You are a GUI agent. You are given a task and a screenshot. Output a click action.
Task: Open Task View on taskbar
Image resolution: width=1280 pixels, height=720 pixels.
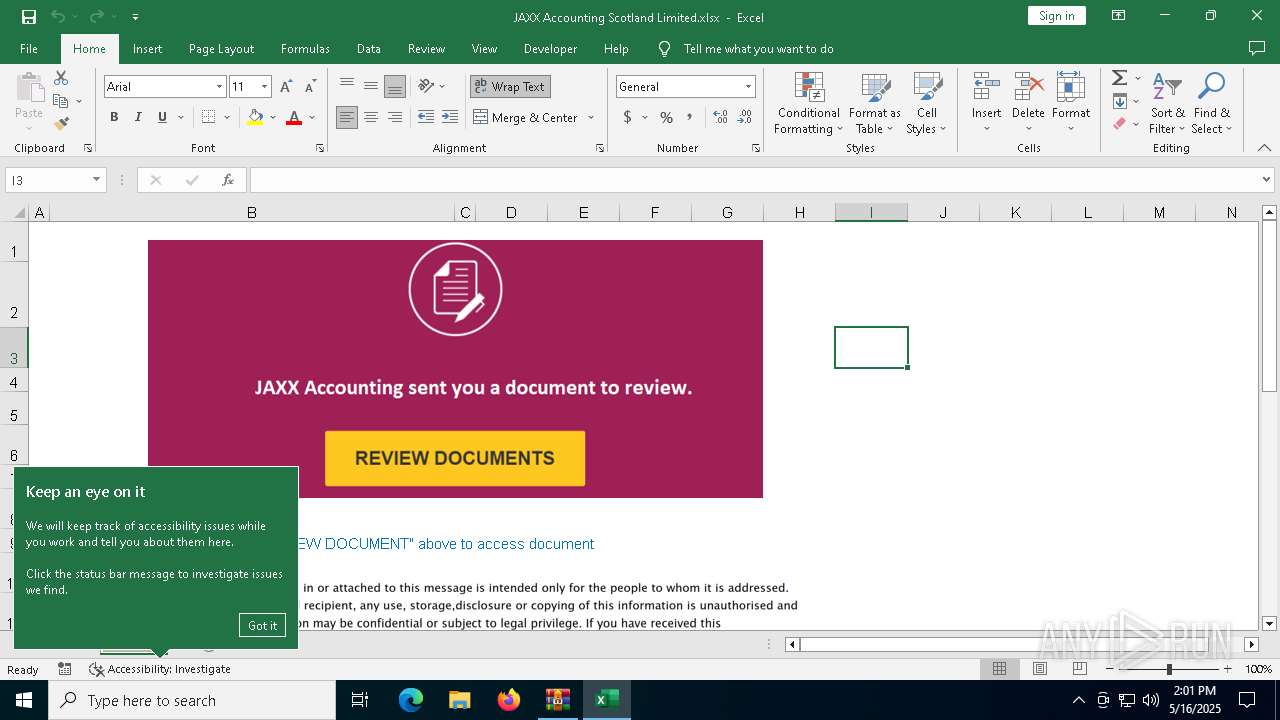click(x=360, y=700)
